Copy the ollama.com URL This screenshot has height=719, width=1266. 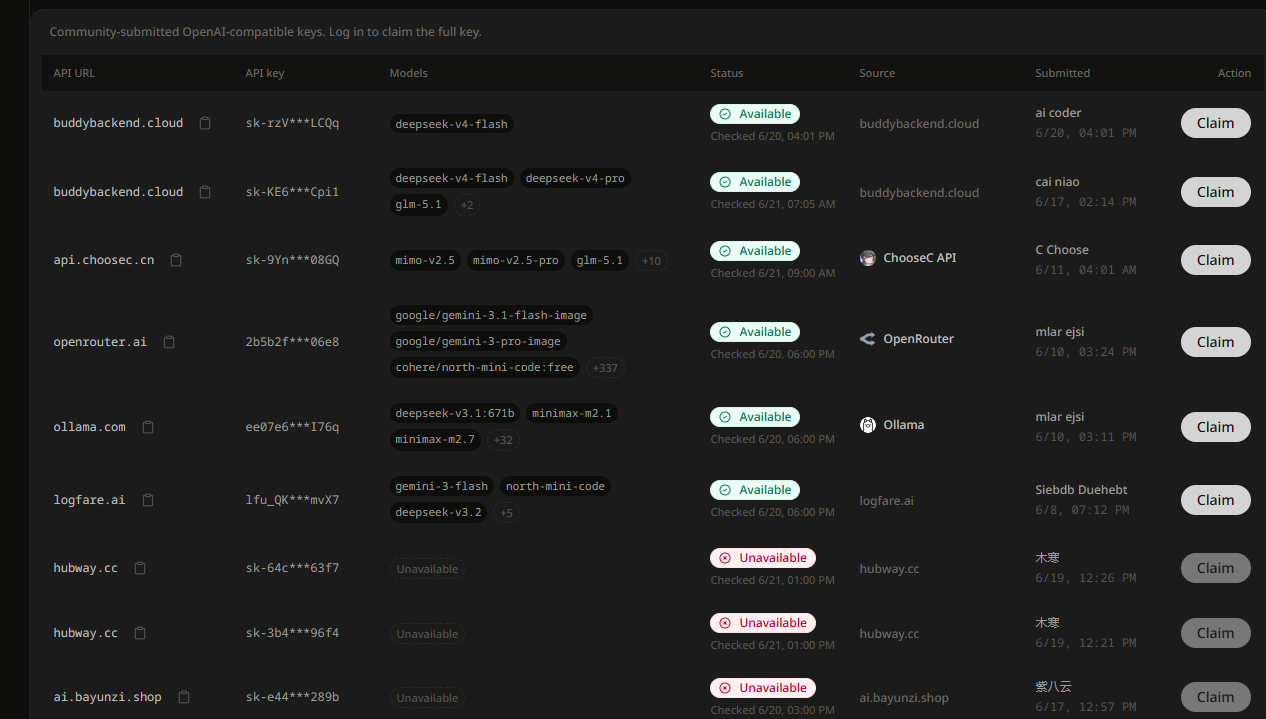tap(148, 427)
